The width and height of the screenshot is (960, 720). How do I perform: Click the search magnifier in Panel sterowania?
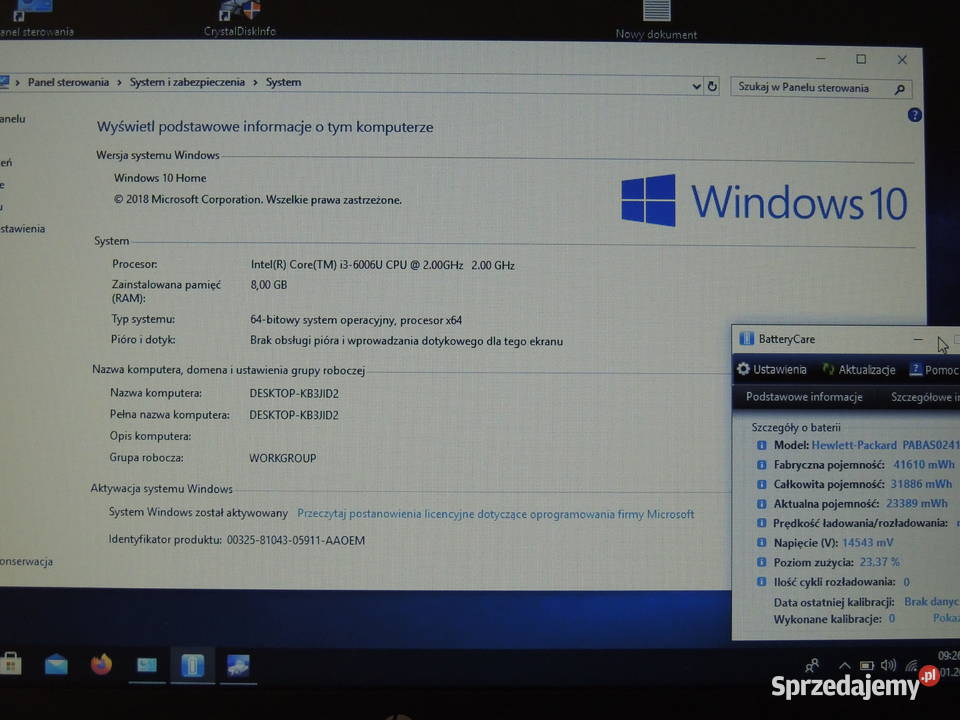899,89
